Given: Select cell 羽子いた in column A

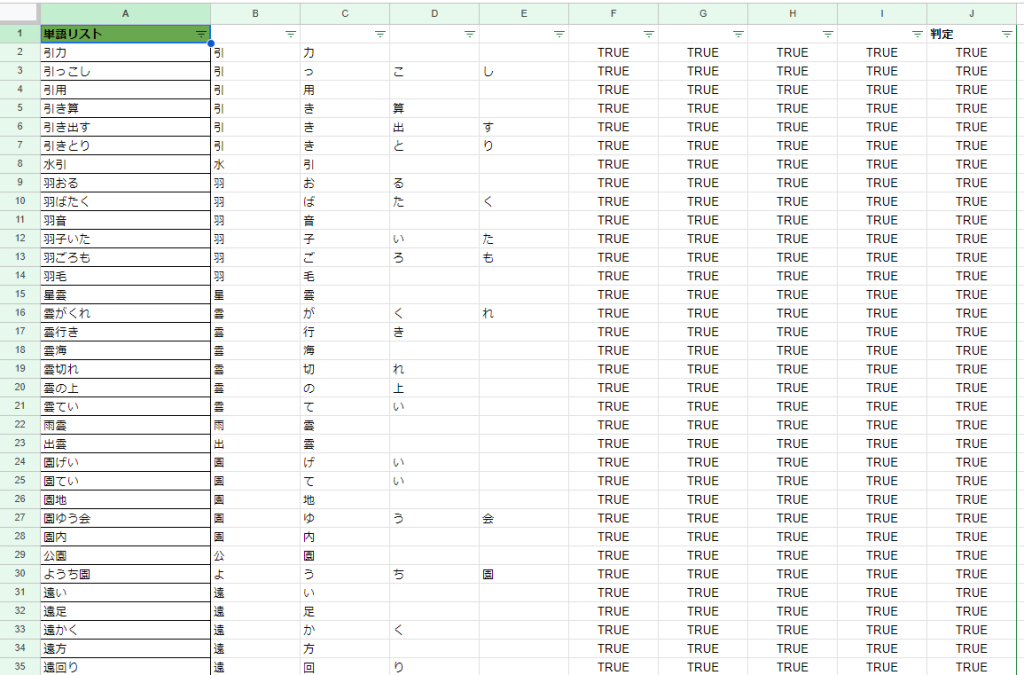Looking at the screenshot, I should [x=125, y=239].
